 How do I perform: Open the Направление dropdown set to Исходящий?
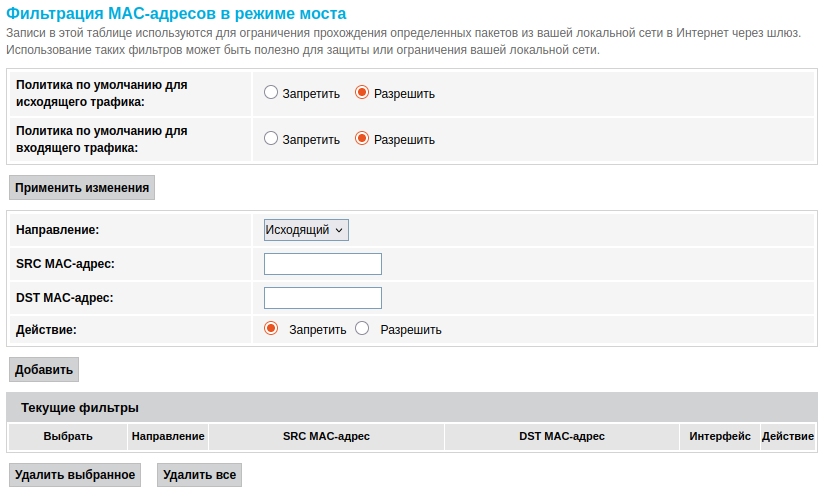coord(306,230)
